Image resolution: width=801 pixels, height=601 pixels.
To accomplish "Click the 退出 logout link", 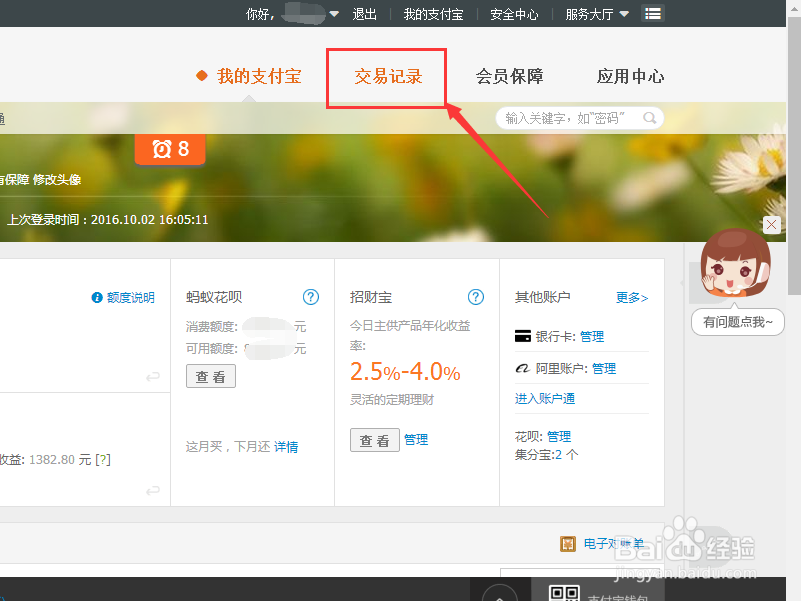I will tap(364, 14).
